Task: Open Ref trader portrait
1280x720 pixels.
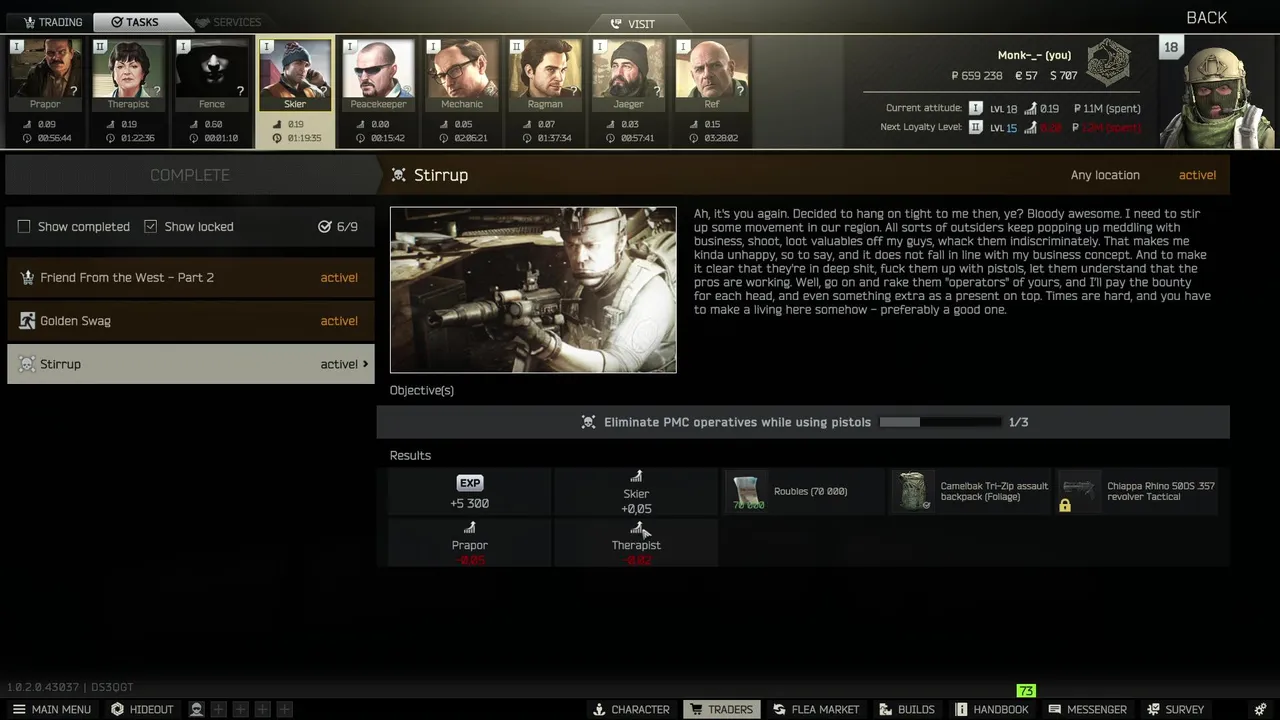Action: (712, 75)
